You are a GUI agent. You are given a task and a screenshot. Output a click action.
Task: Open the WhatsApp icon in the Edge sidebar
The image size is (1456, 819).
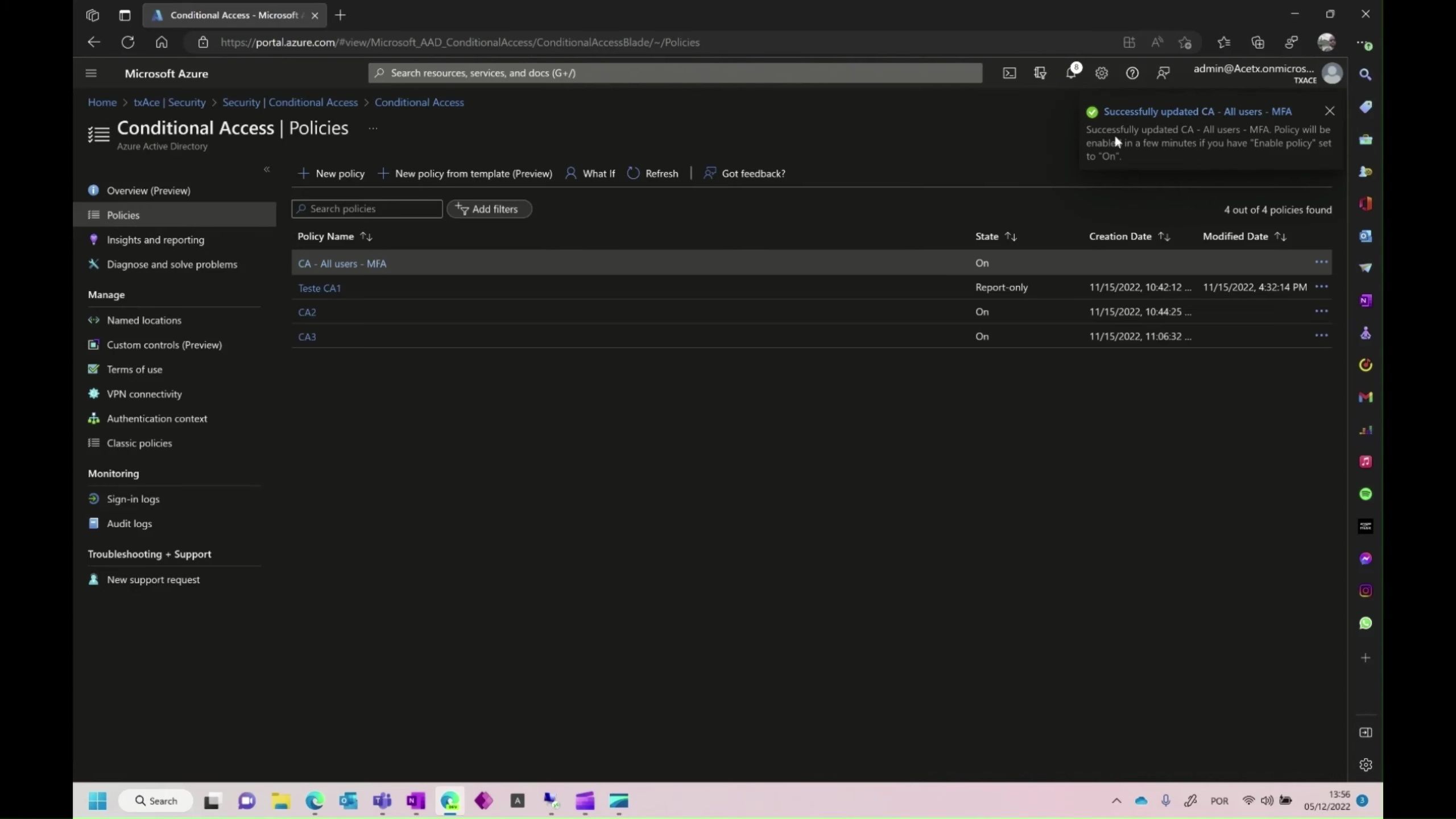pos(1365,623)
